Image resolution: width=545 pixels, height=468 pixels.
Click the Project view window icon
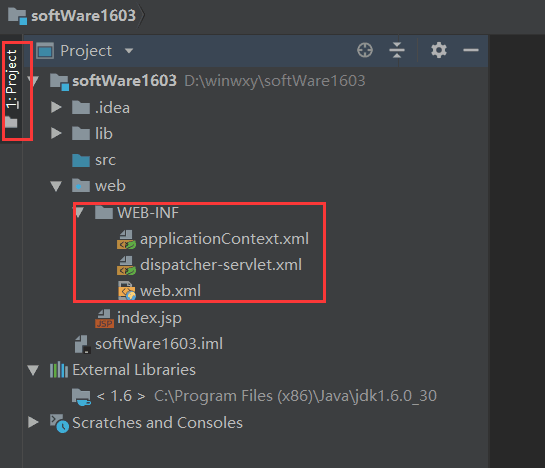[45, 51]
